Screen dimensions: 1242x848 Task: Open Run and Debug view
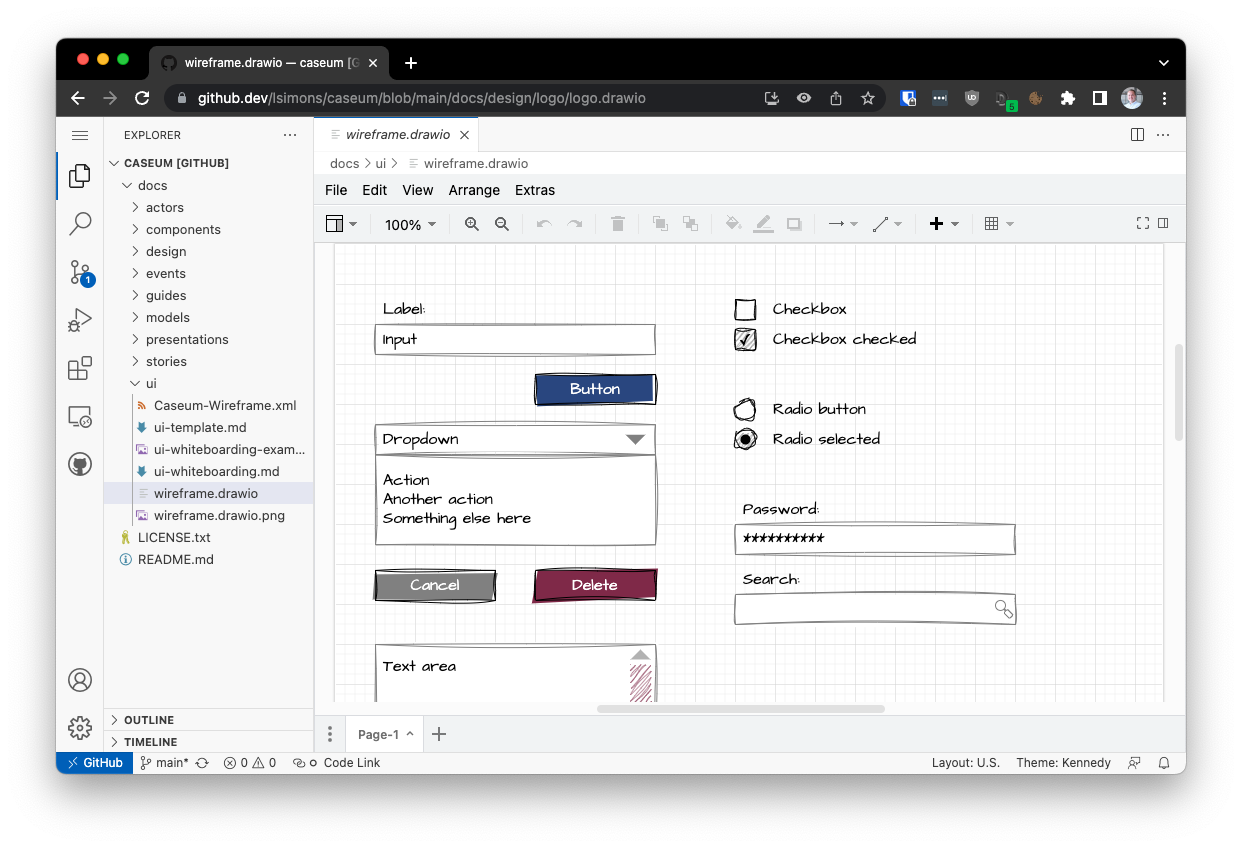80,320
